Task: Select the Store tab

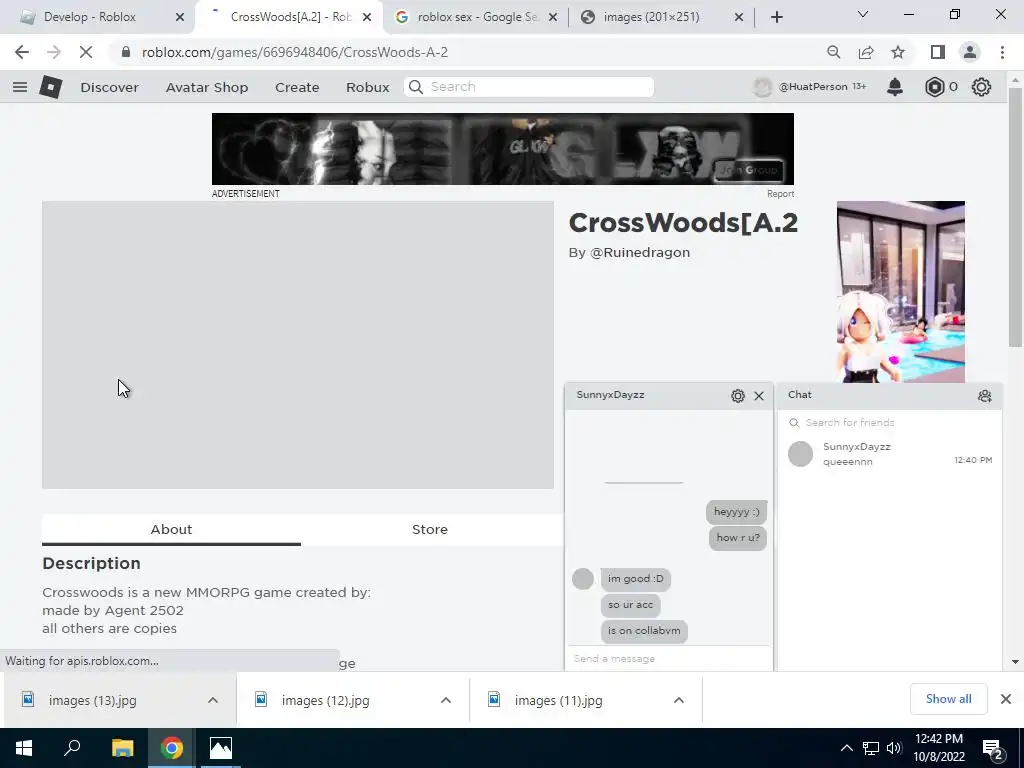Action: [x=430, y=530]
